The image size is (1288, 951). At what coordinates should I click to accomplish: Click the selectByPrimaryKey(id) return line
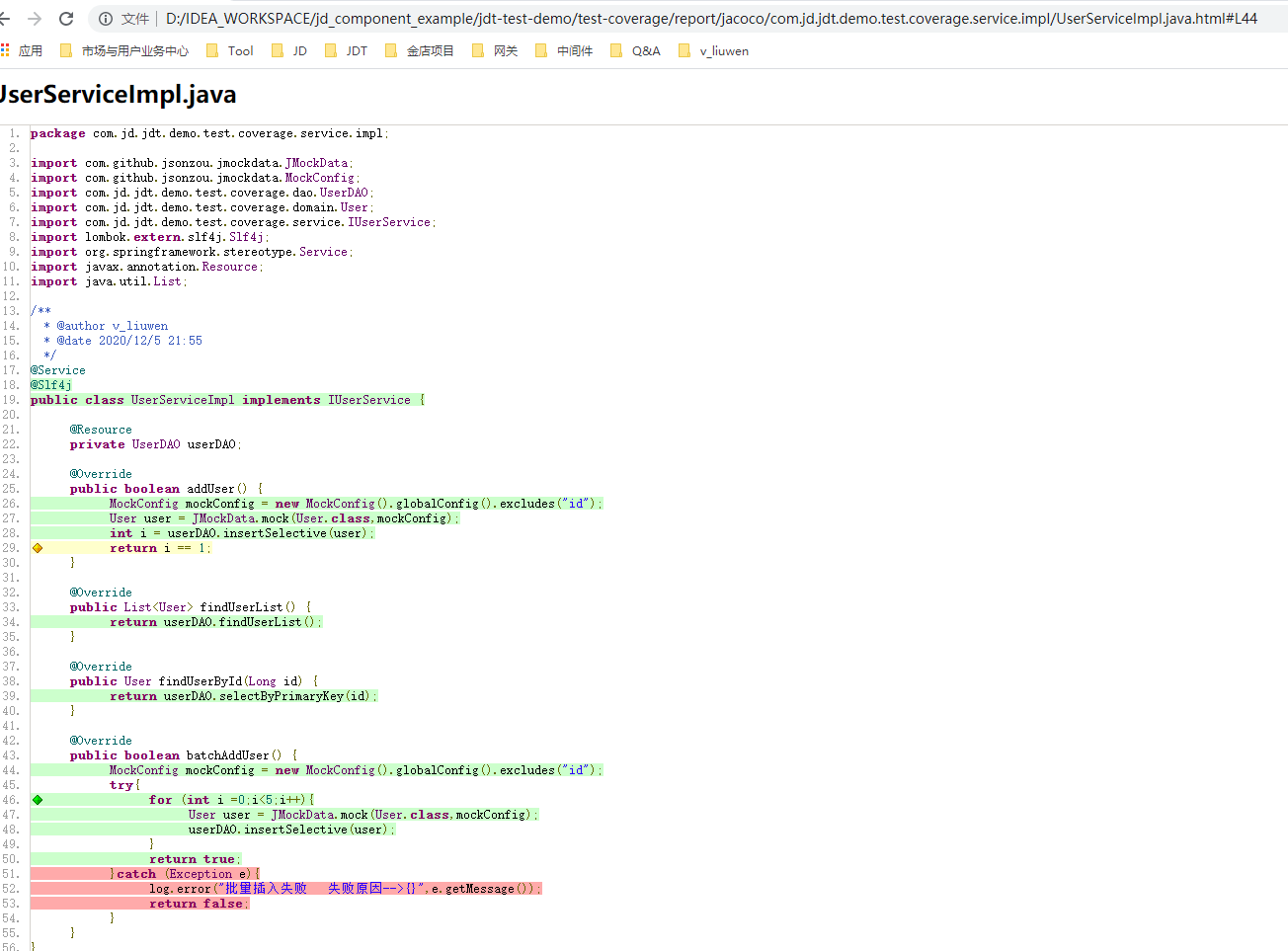[244, 696]
